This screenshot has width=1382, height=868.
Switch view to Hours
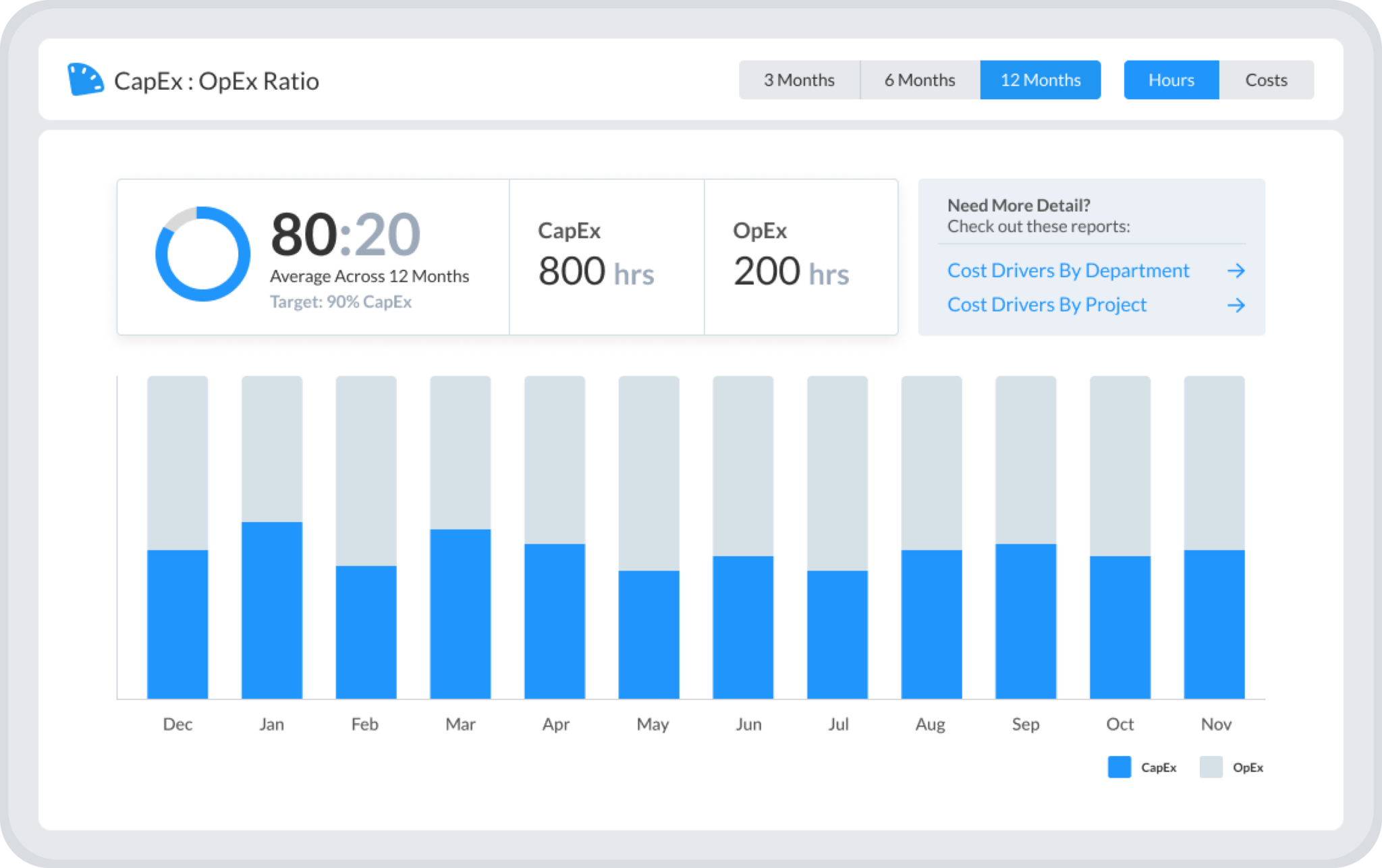click(x=1171, y=80)
